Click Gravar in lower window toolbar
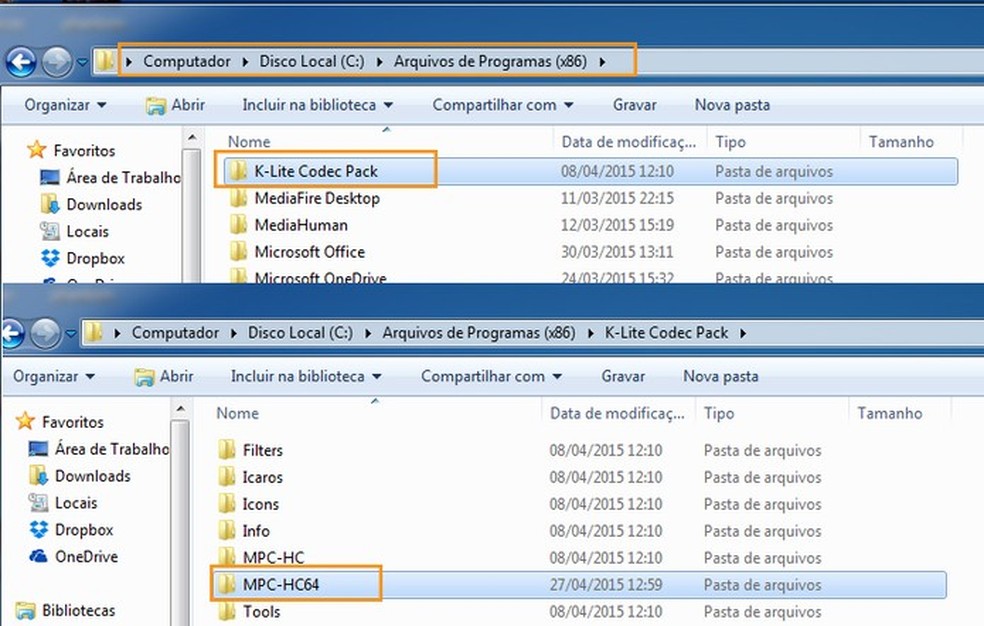This screenshot has width=984, height=626. coord(623,376)
